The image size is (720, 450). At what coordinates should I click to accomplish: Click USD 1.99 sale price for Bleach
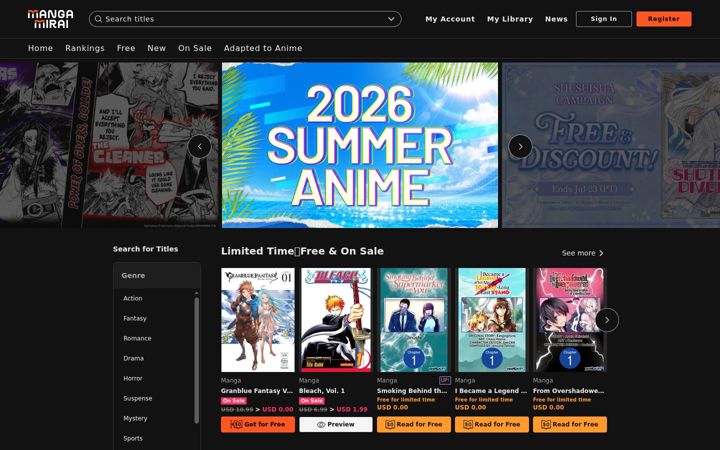point(352,409)
